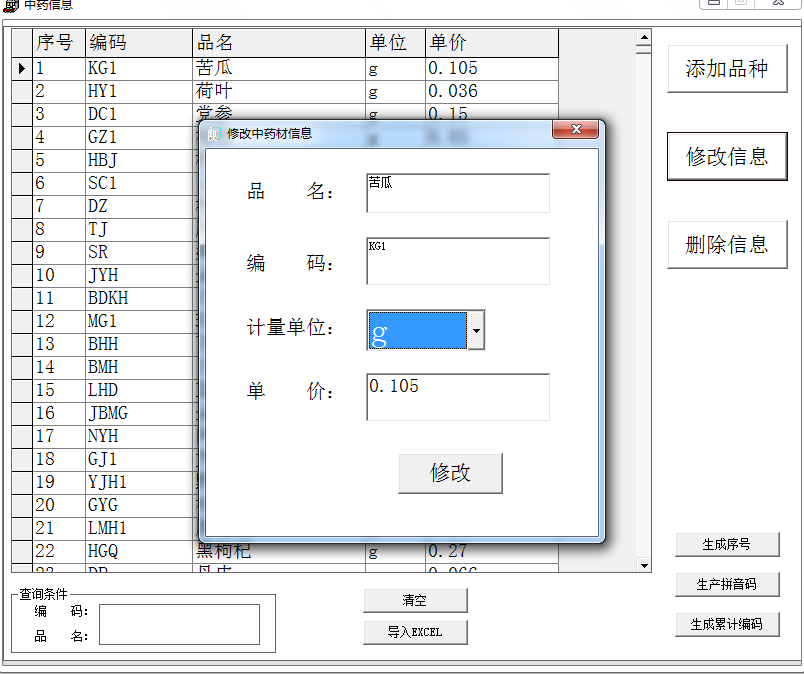Image resolution: width=804 pixels, height=674 pixels.
Task: Click the 生产拼音码 button
Action: (727, 585)
